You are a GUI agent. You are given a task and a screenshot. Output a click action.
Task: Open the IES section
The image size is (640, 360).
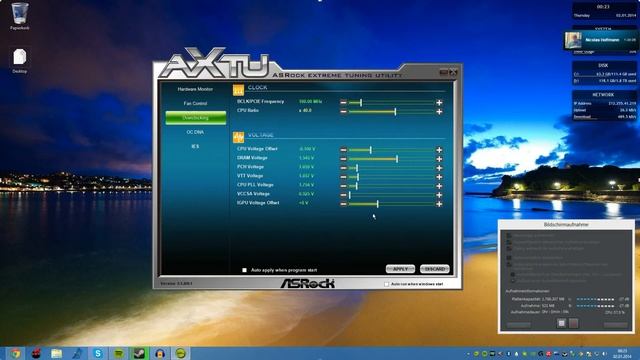click(x=195, y=146)
